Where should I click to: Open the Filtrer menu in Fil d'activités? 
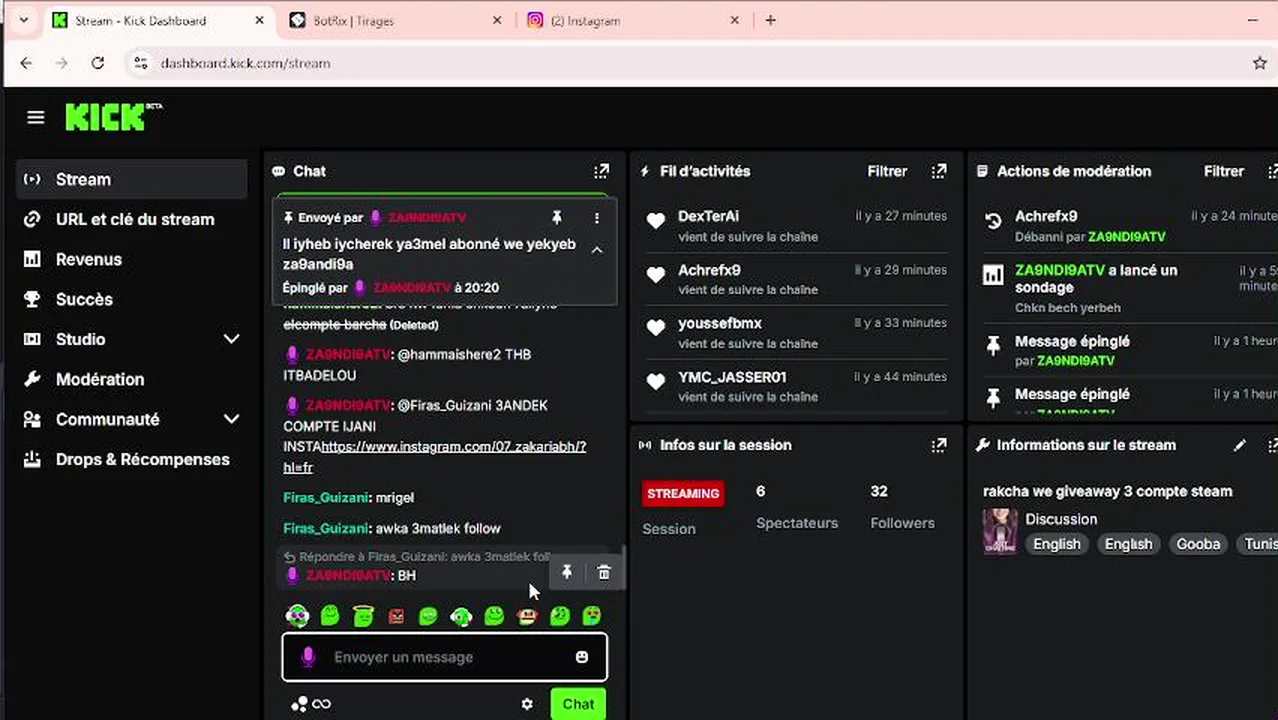point(887,171)
